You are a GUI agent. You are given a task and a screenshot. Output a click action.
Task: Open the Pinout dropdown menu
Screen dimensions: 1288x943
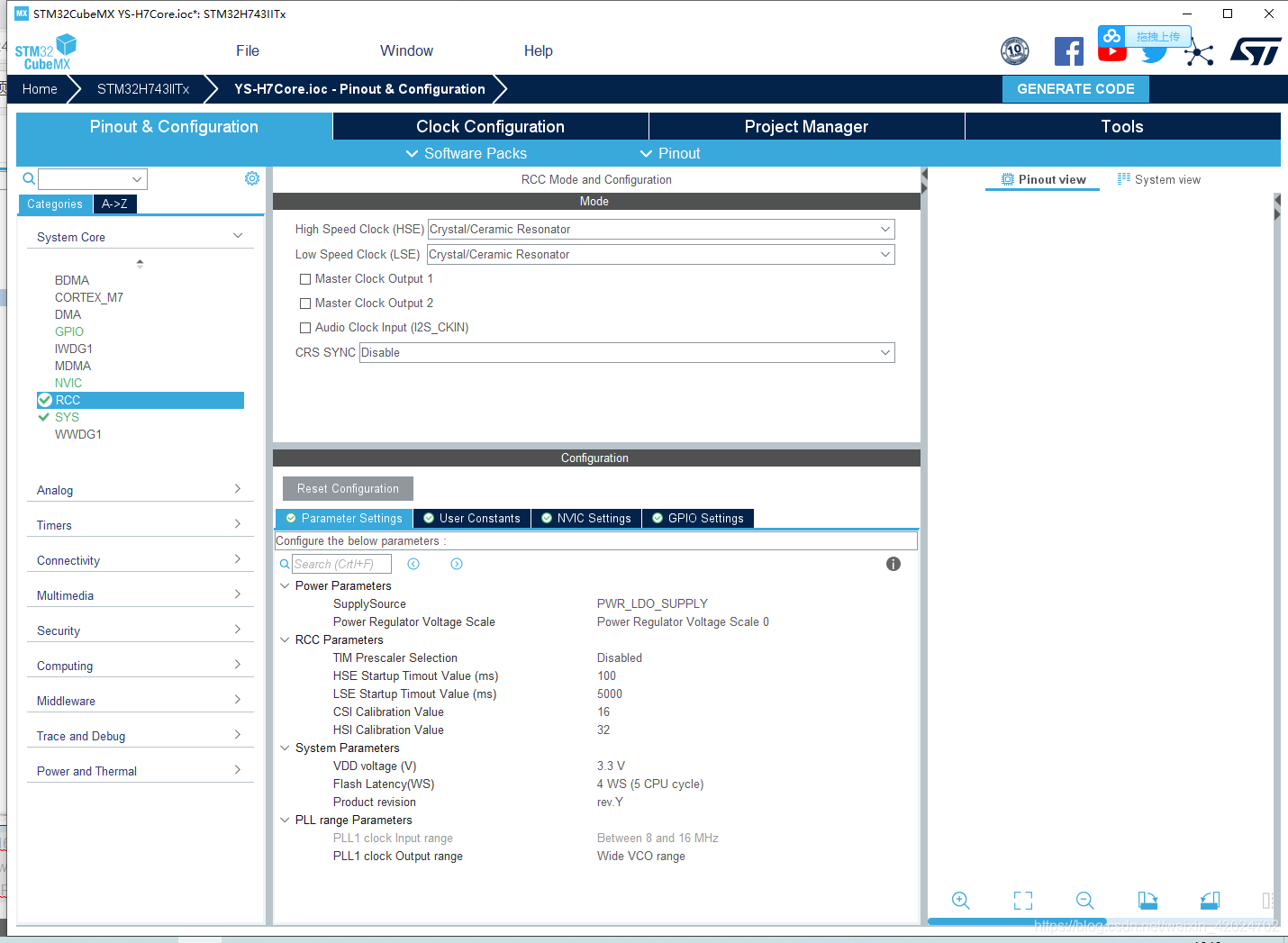[670, 153]
